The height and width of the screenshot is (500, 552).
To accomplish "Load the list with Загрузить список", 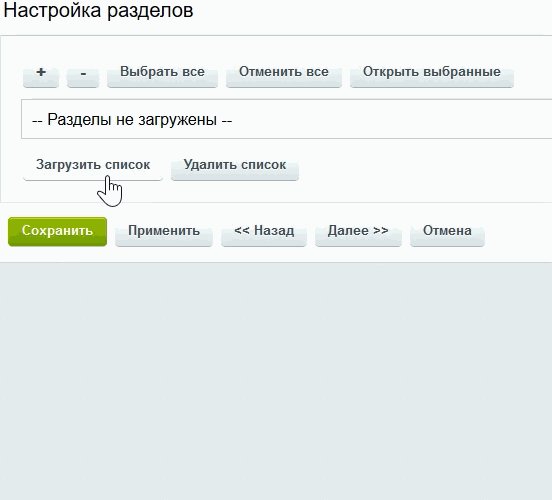I will tap(93, 165).
